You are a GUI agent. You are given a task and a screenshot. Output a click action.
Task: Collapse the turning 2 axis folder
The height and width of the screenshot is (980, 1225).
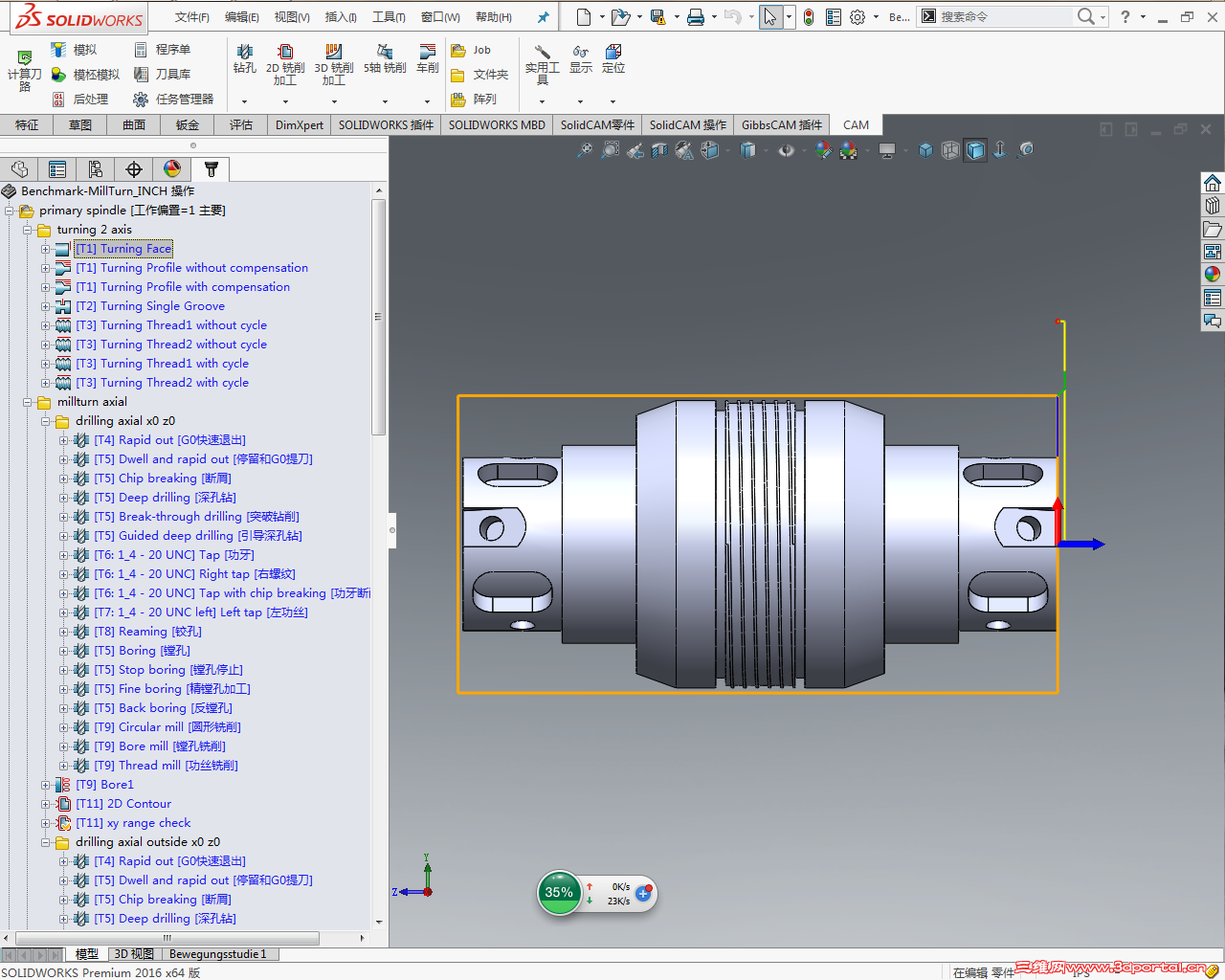point(28,230)
